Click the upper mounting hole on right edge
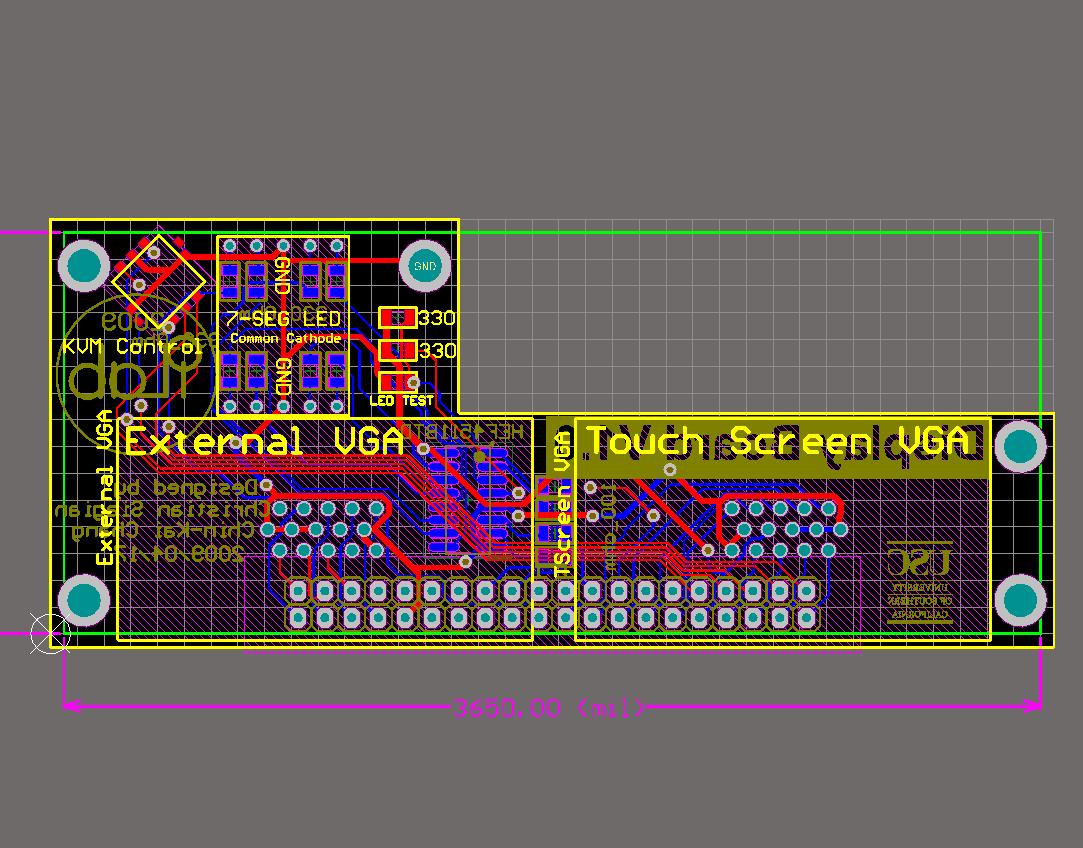 pos(1019,447)
